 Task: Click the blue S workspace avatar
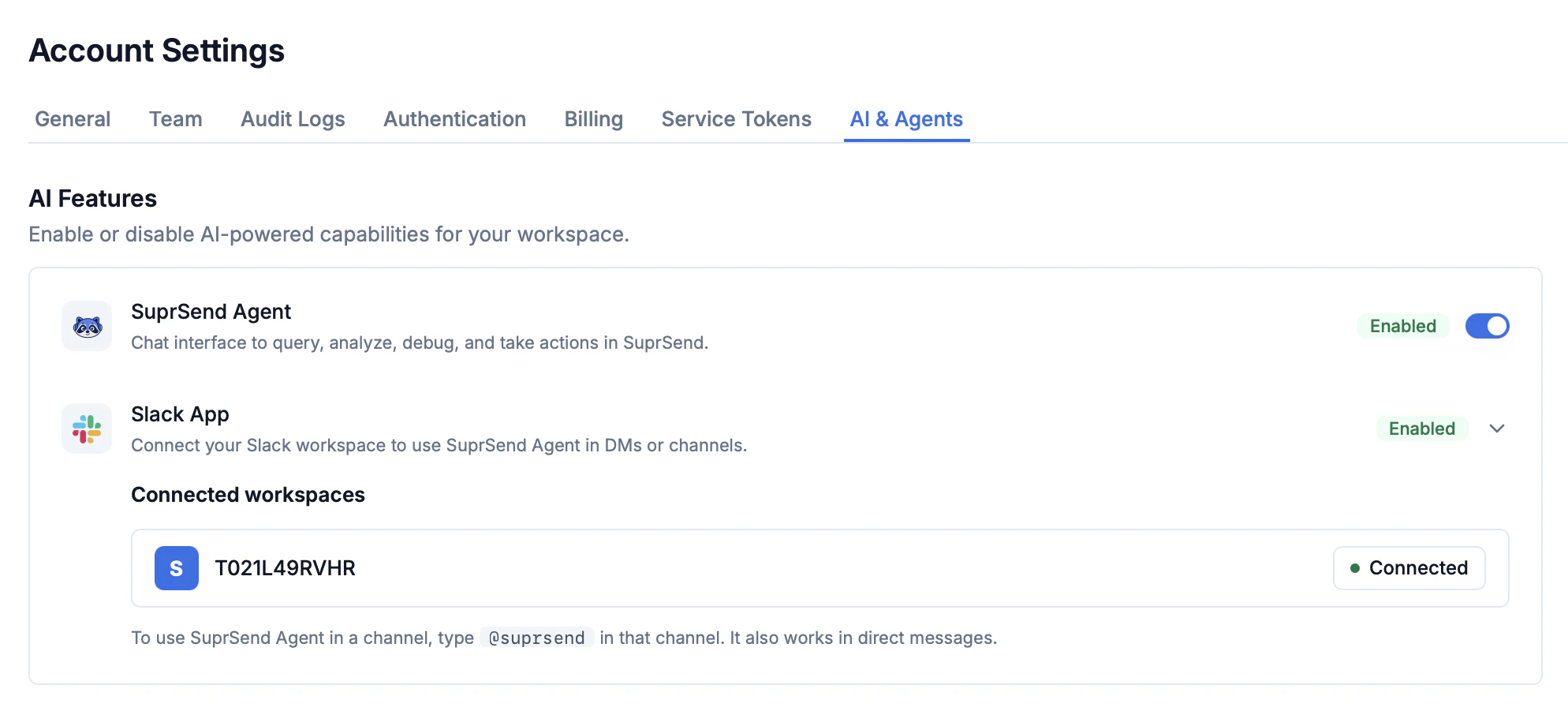click(x=177, y=568)
